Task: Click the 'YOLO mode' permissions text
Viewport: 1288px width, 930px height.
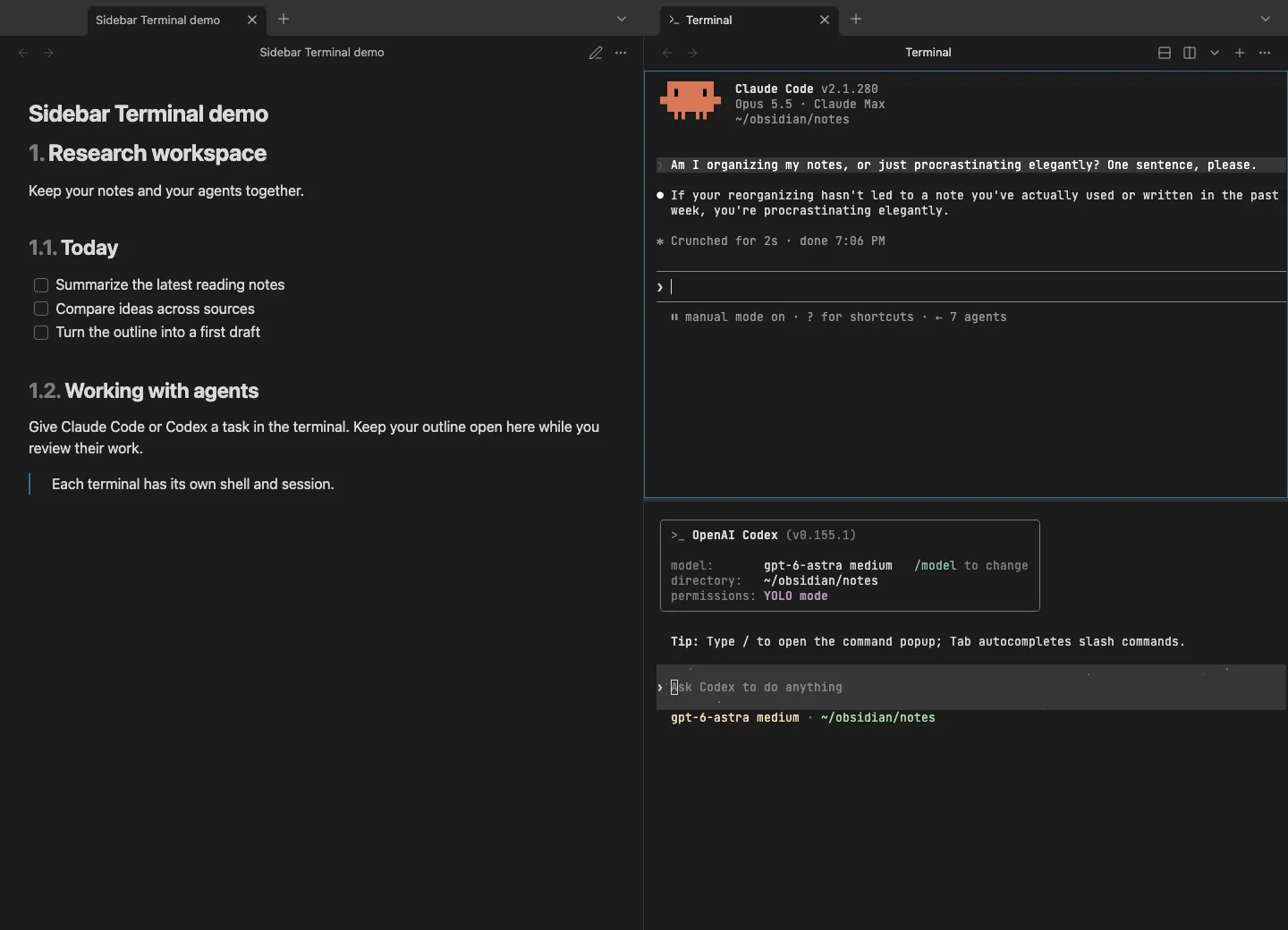Action: click(796, 596)
